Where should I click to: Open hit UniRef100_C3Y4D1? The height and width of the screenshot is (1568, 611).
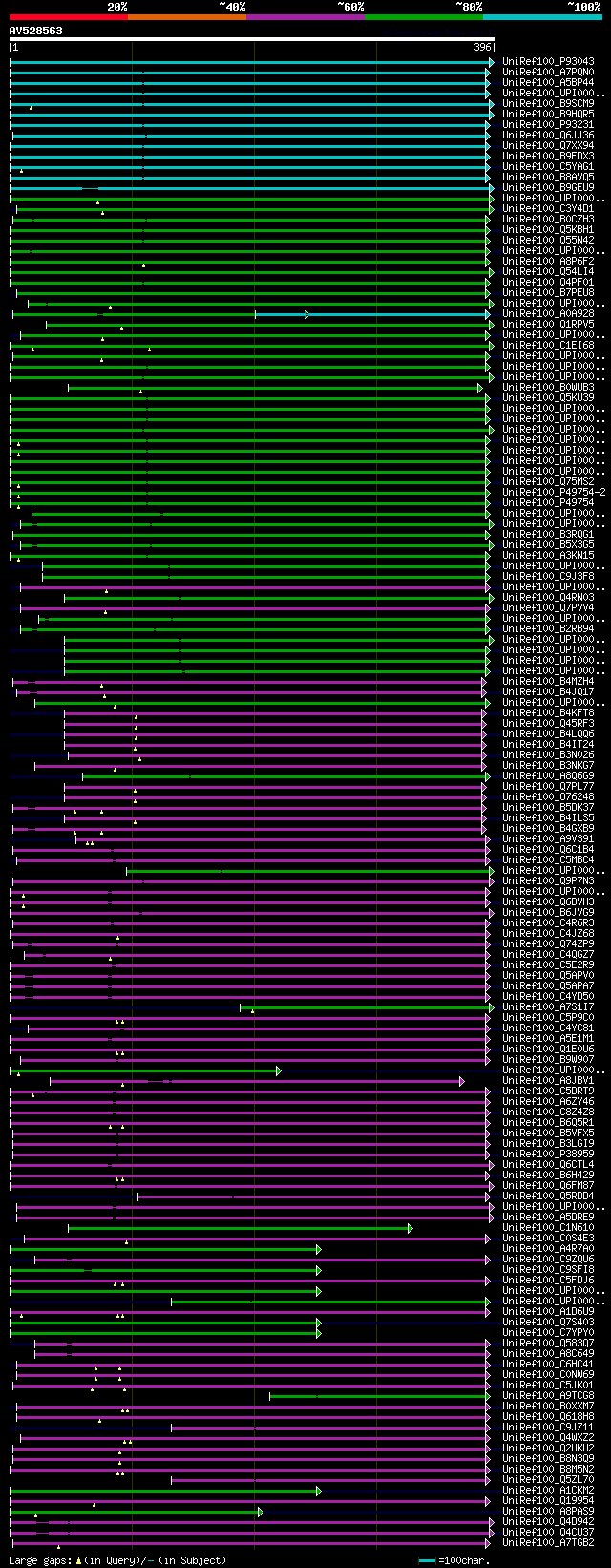(548, 209)
